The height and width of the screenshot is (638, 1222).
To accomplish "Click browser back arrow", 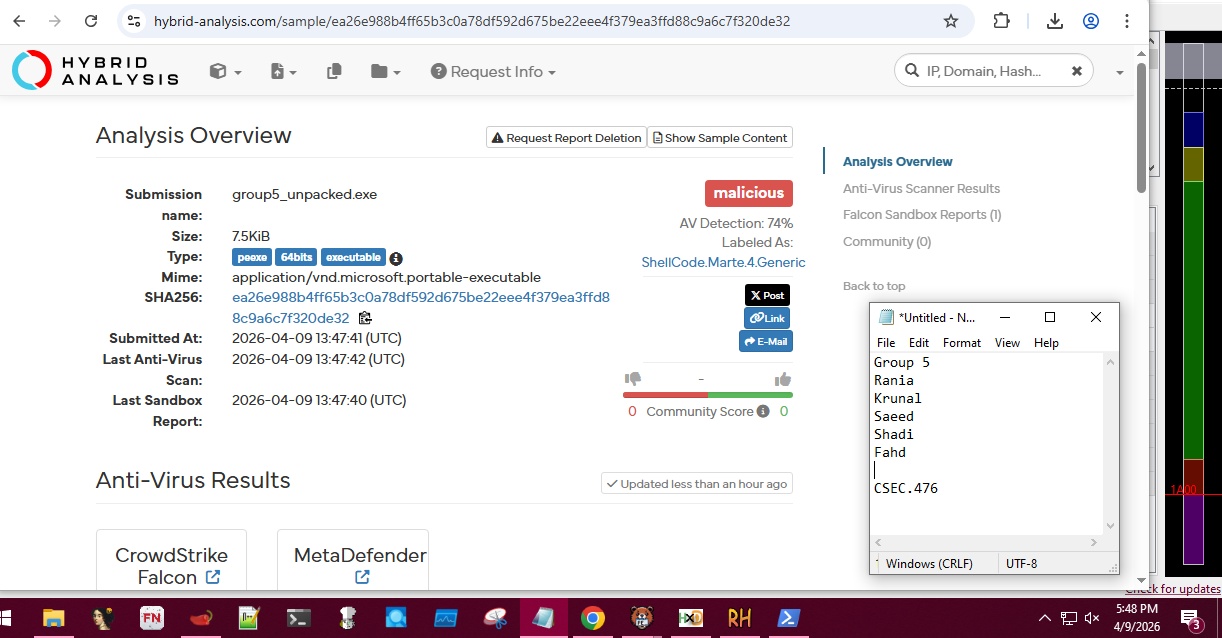I will [19, 21].
